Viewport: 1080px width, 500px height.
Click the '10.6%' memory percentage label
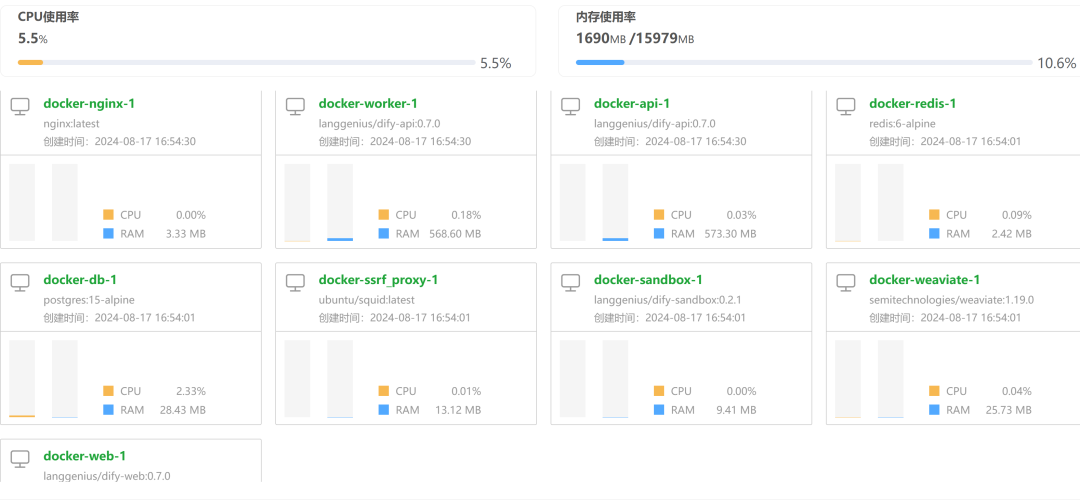[1057, 63]
